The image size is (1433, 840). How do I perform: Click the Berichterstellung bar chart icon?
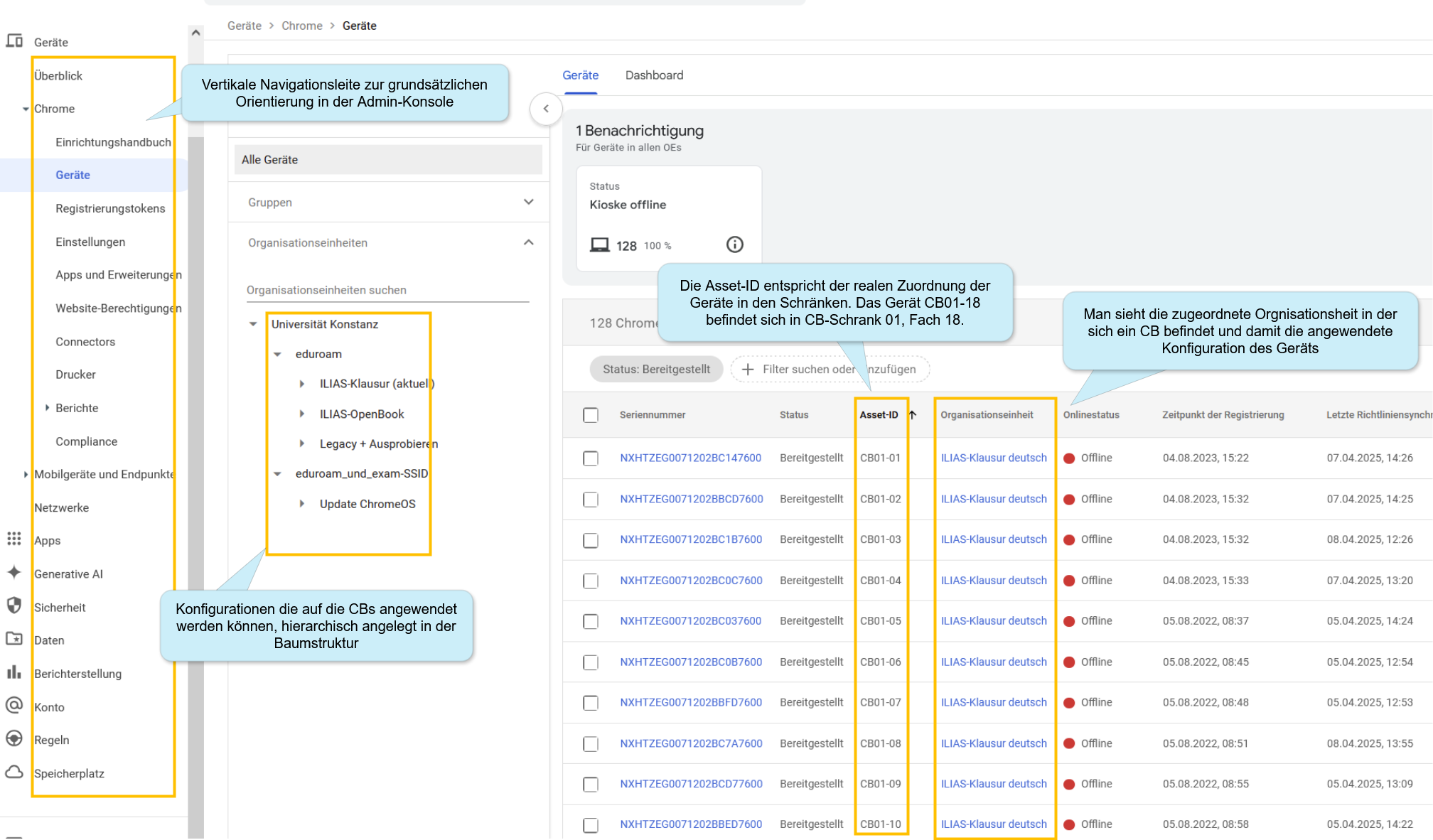14,672
